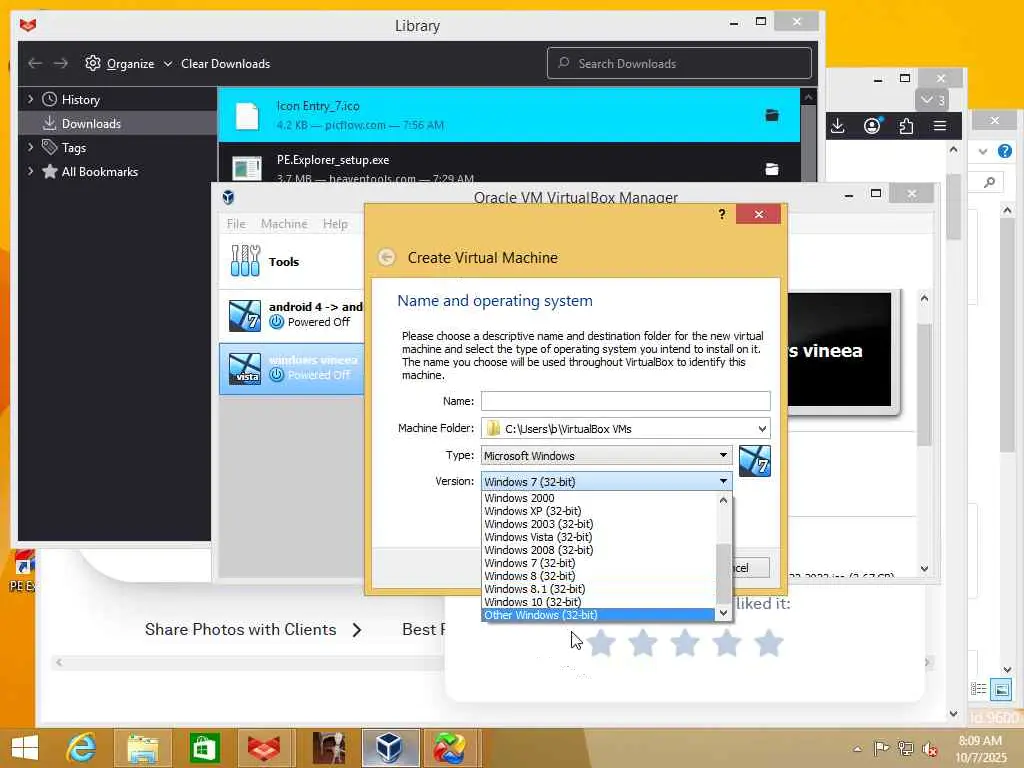The image size is (1024, 768).
Task: Open the Windows Start button
Action: click(25, 748)
